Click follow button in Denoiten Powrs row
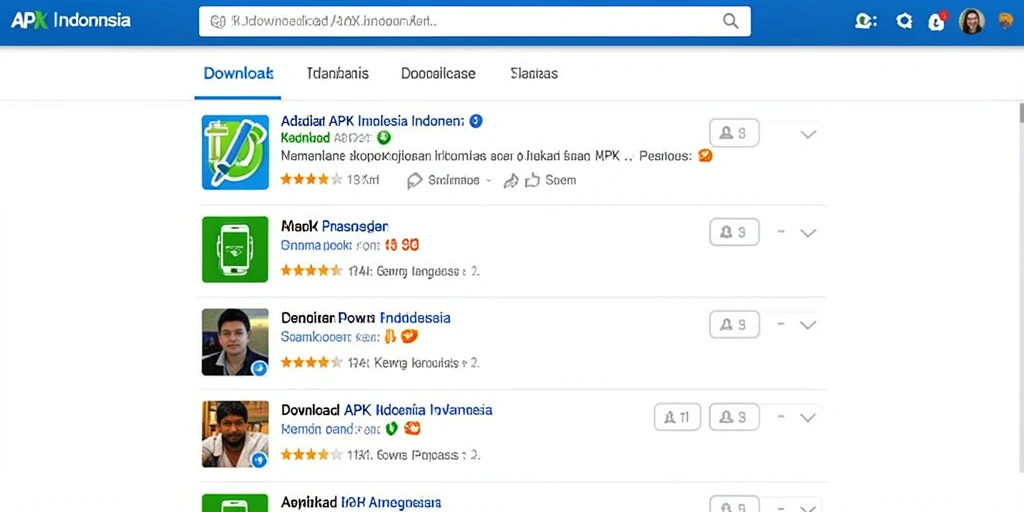Screen dimensions: 1024x512 pos(734,325)
